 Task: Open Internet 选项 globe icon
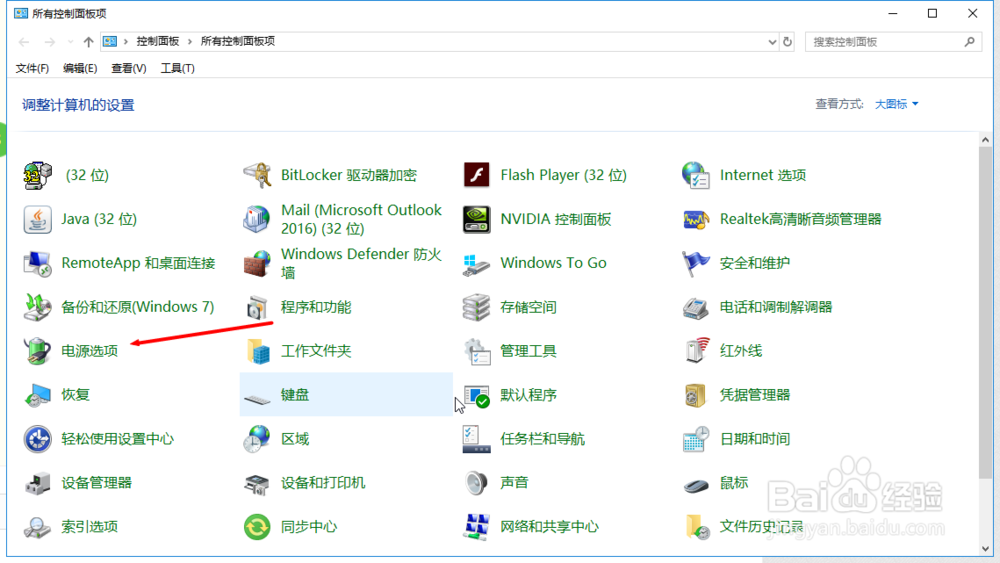point(696,175)
